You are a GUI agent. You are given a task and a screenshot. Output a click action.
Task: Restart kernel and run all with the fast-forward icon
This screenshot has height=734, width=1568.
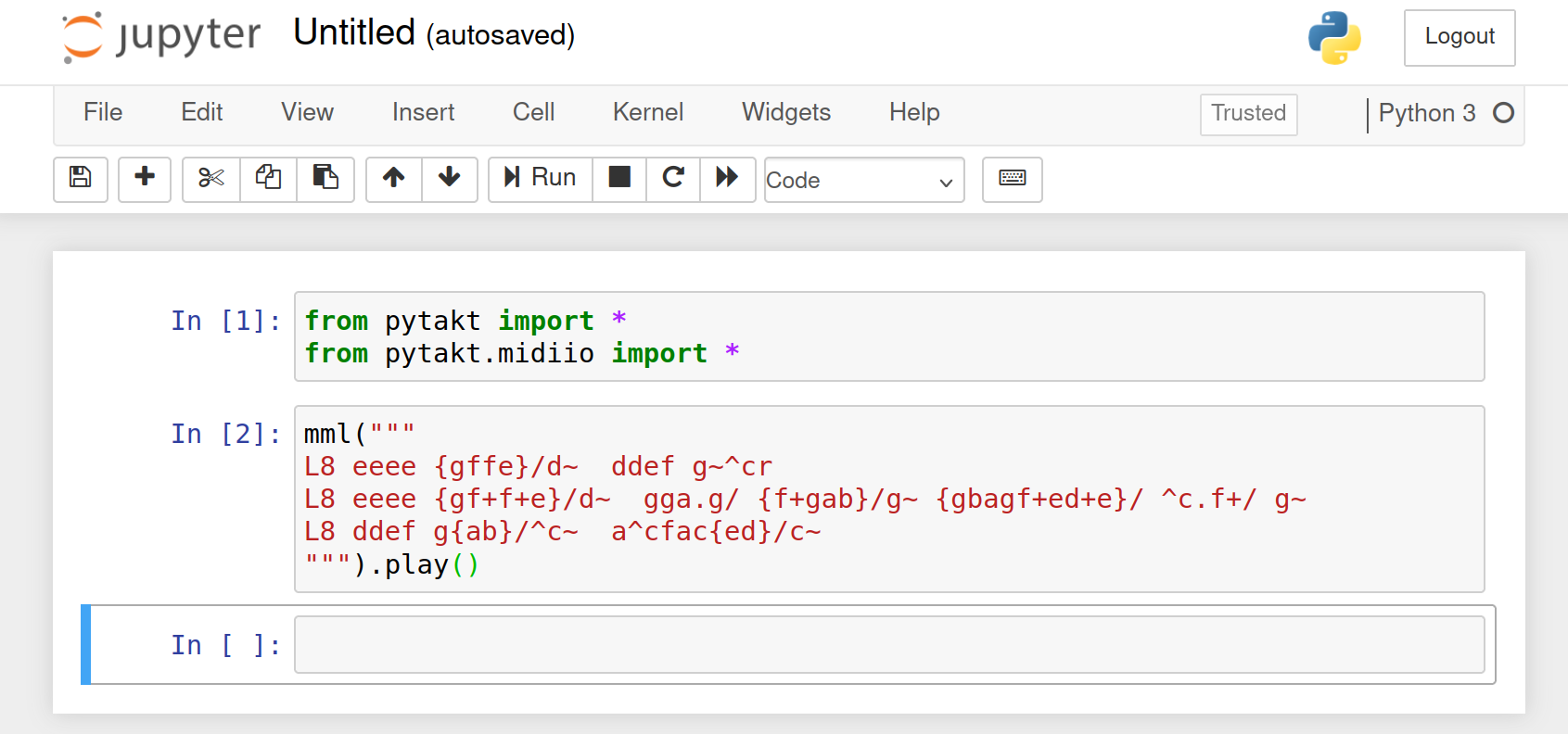728,178
